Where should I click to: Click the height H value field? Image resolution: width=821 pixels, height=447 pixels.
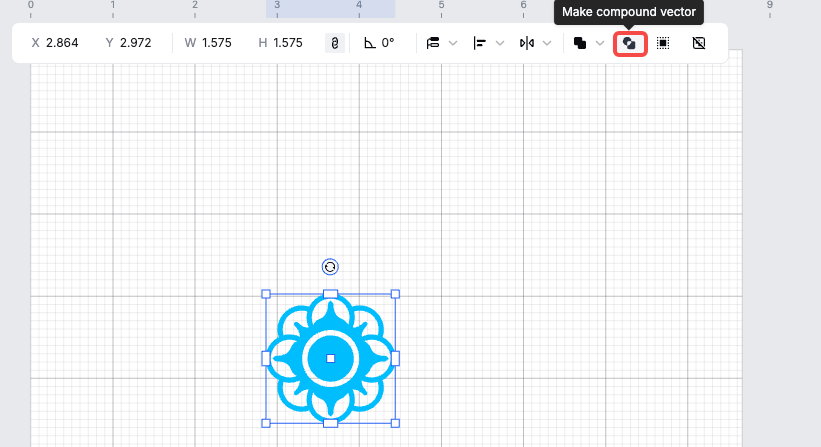[x=288, y=43]
